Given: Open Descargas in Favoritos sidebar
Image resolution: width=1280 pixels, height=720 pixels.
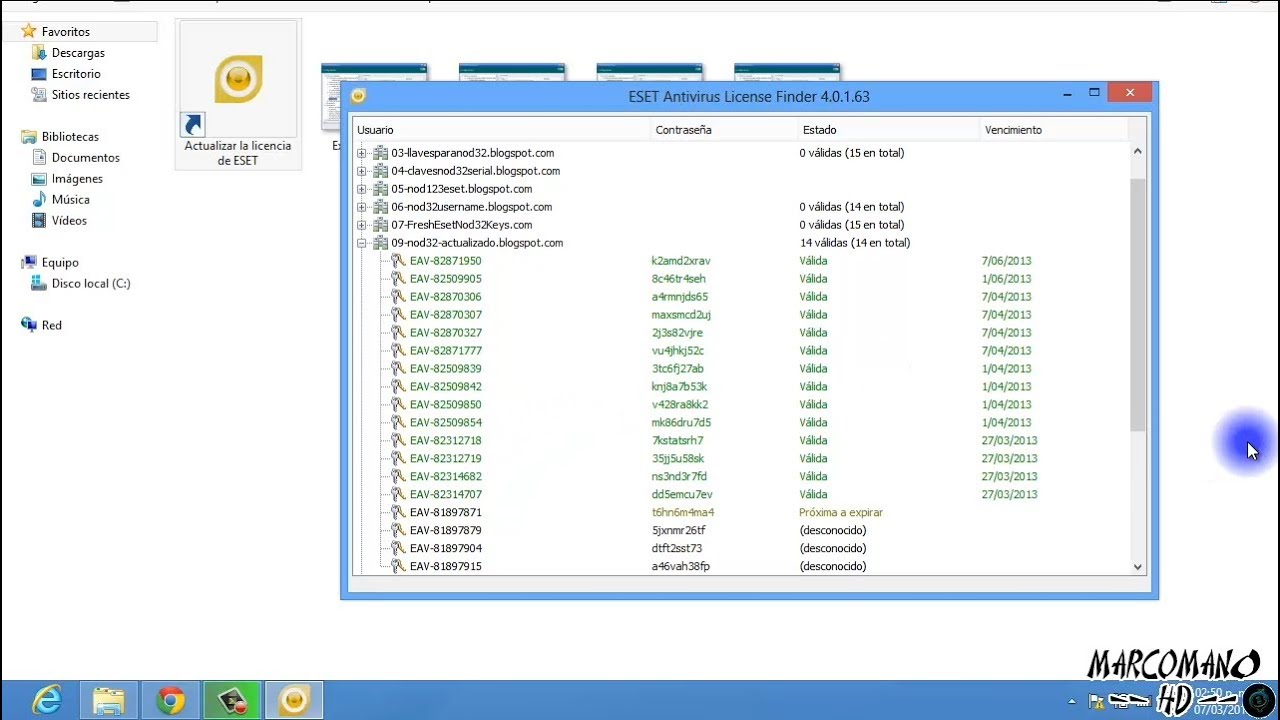Looking at the screenshot, I should (x=78, y=53).
